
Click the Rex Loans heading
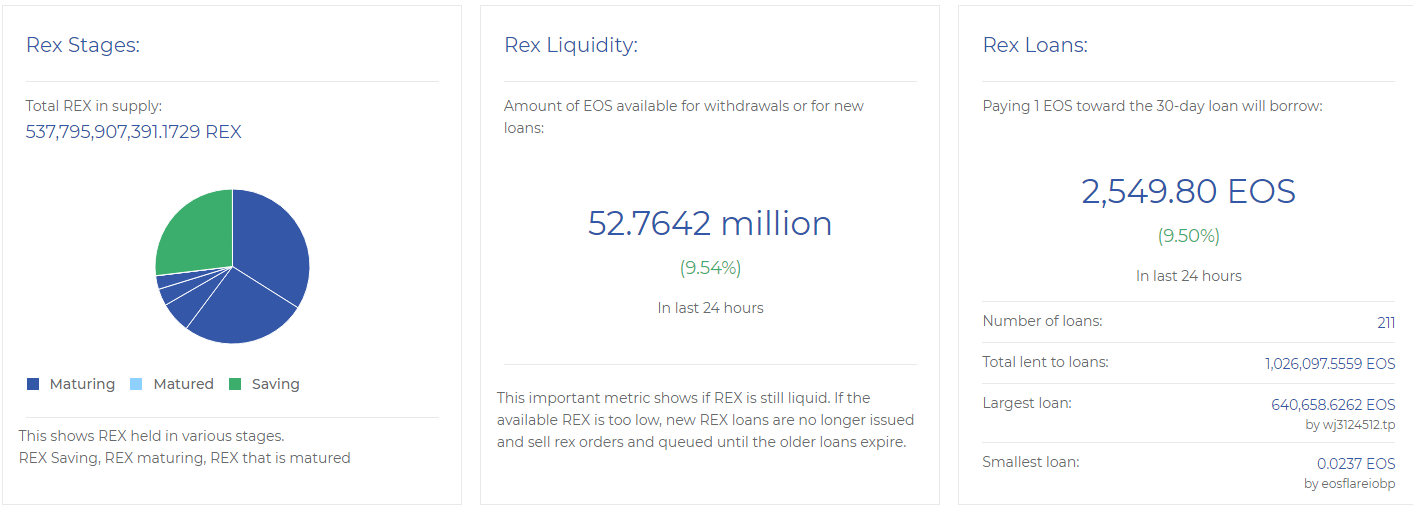pyautogui.click(x=1035, y=45)
